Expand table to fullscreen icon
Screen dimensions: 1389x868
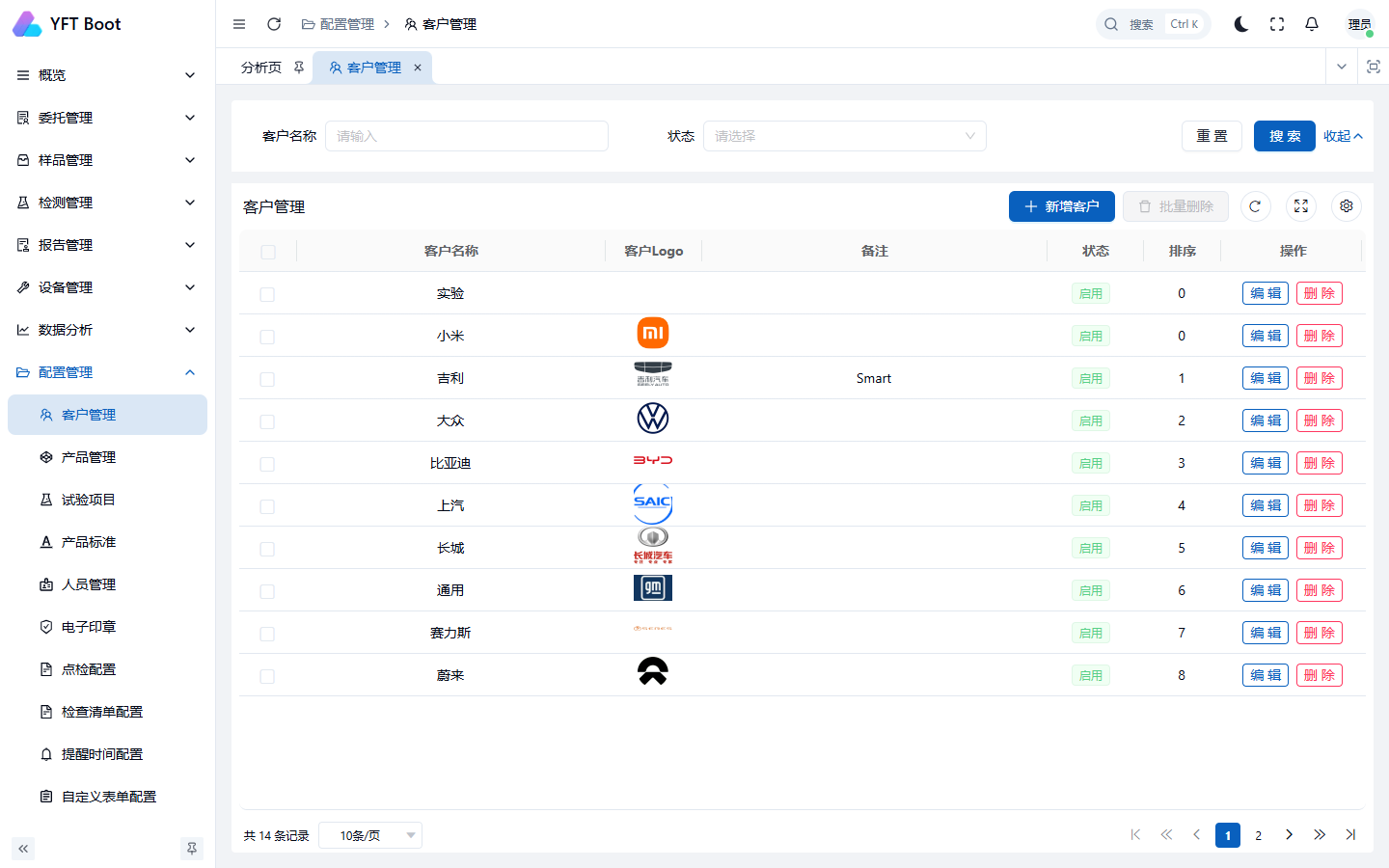point(1301,206)
